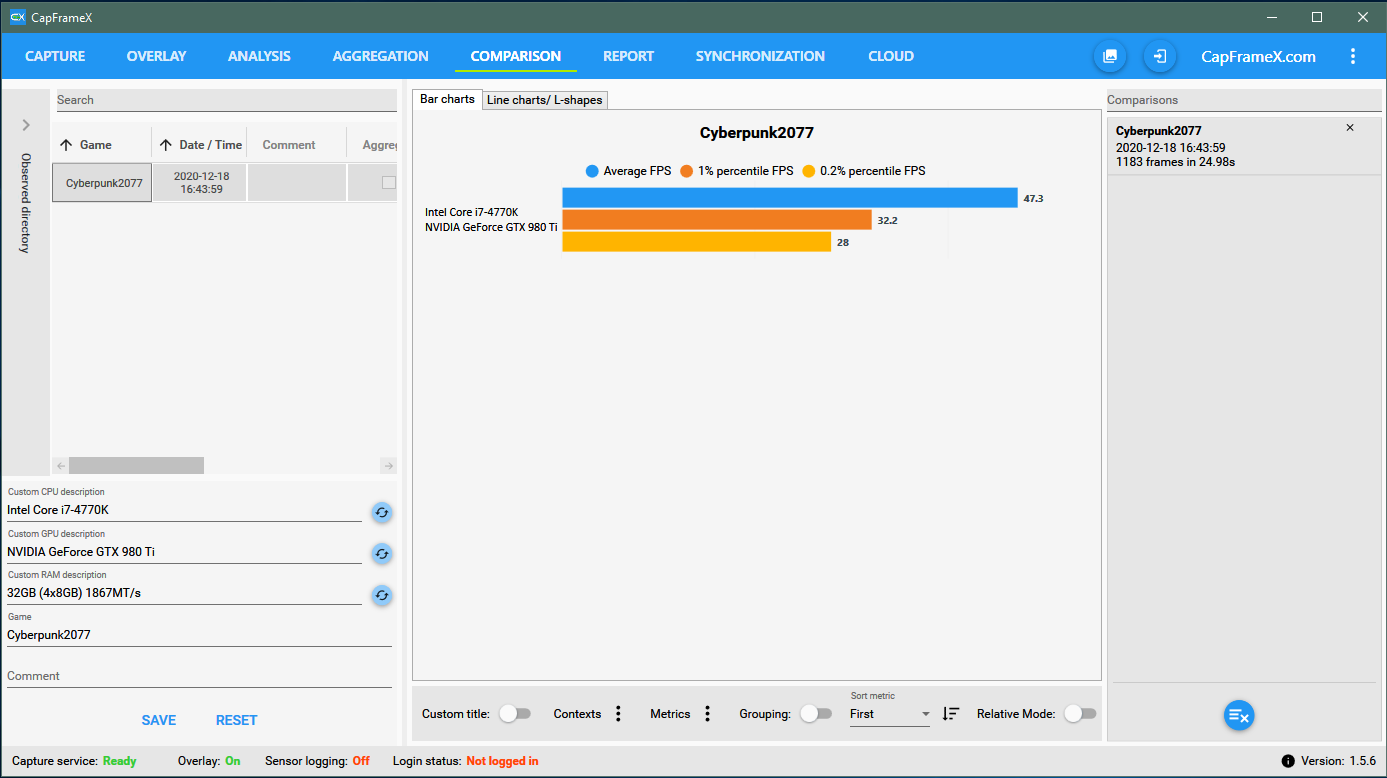Click scroll left arrow of record list
1387x778 pixels.
(x=60, y=465)
